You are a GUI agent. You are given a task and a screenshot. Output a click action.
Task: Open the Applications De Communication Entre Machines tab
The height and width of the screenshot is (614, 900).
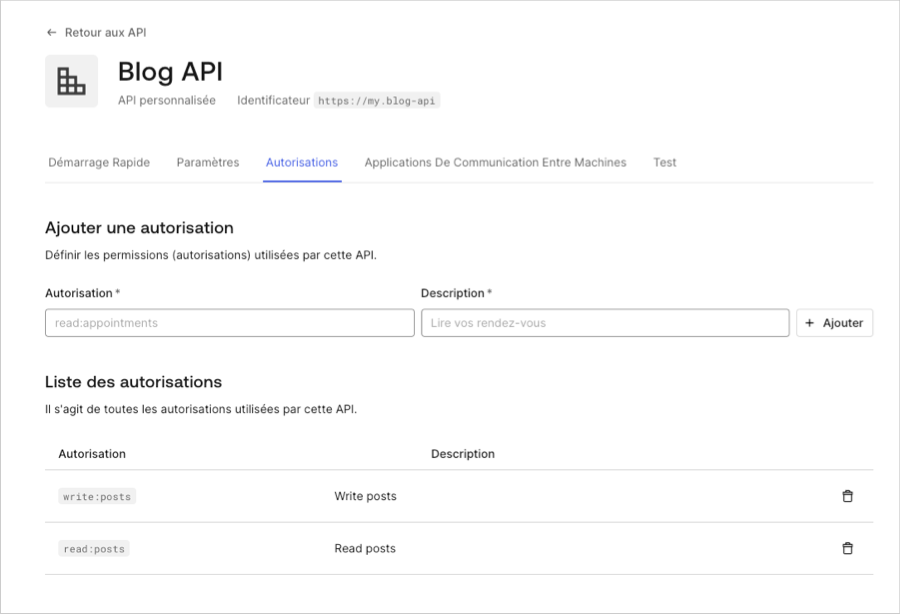[x=495, y=161]
